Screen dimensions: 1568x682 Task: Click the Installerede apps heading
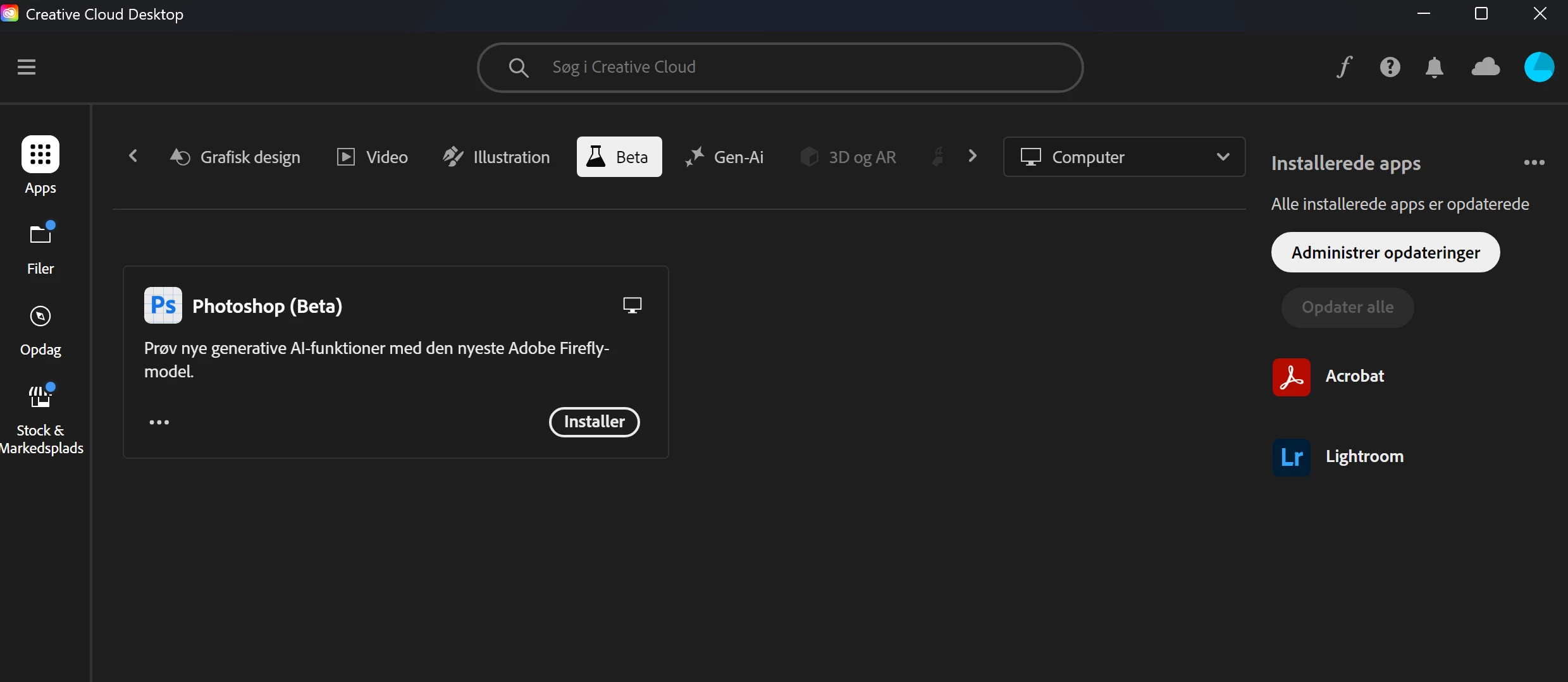(1345, 163)
